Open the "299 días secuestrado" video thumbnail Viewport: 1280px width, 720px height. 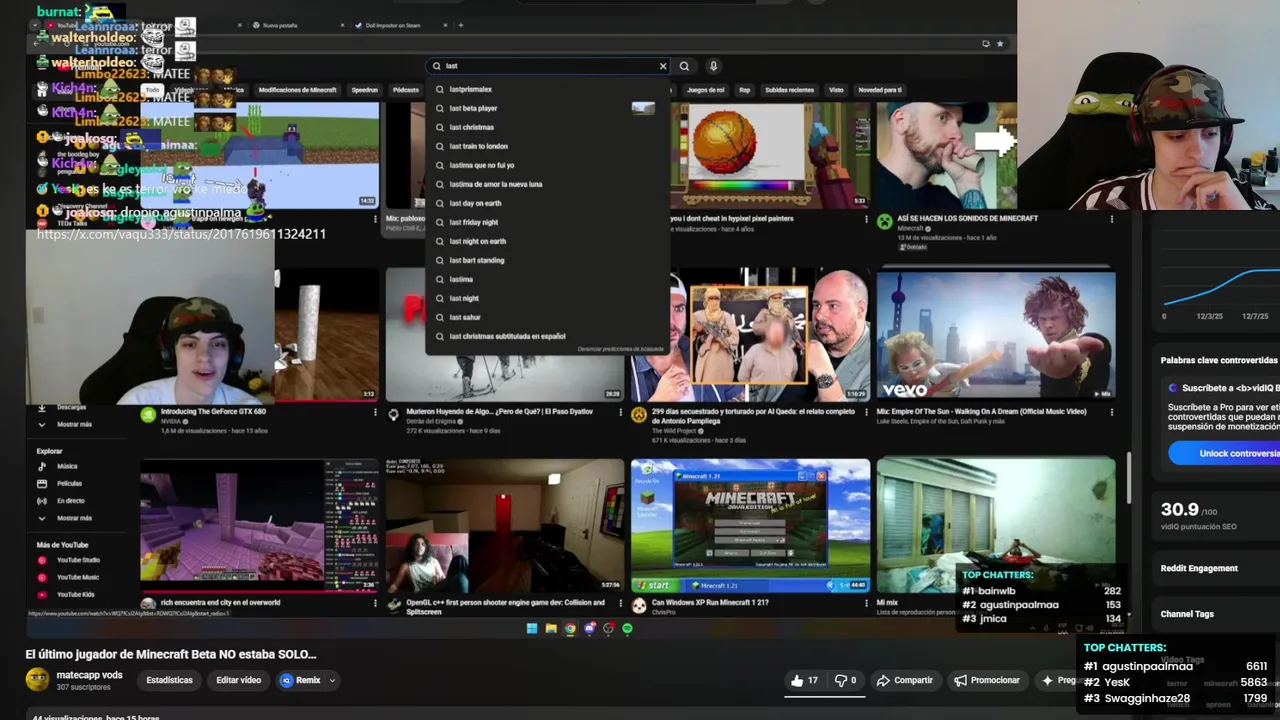point(750,335)
